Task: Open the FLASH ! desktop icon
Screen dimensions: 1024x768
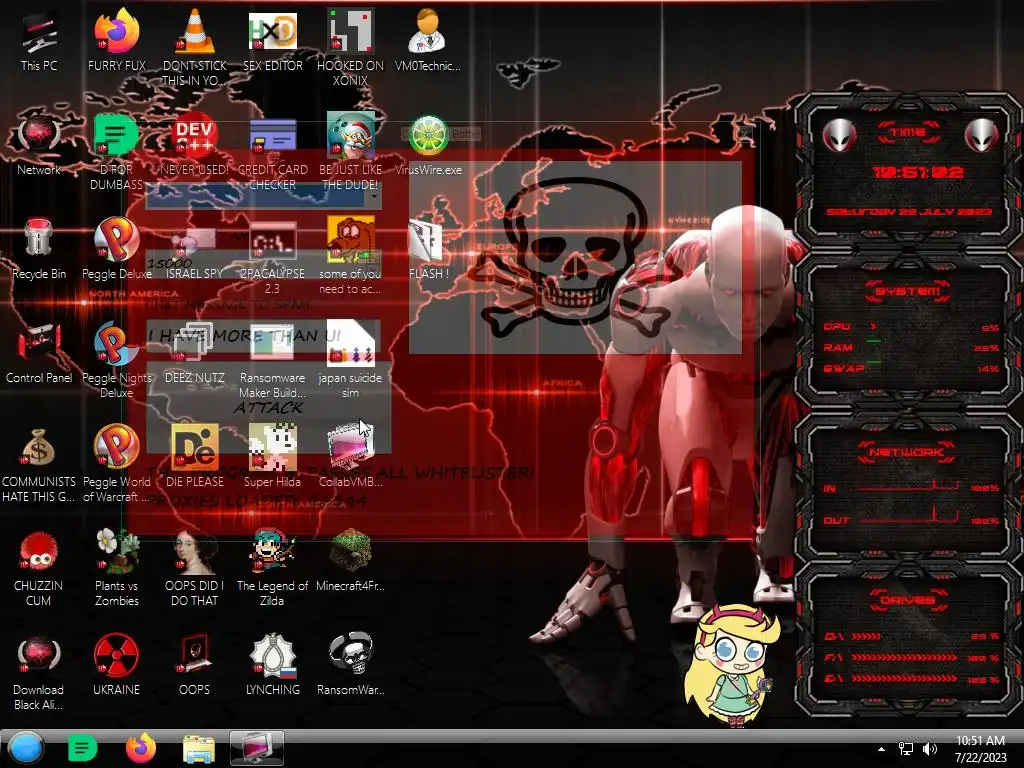Action: point(428,249)
